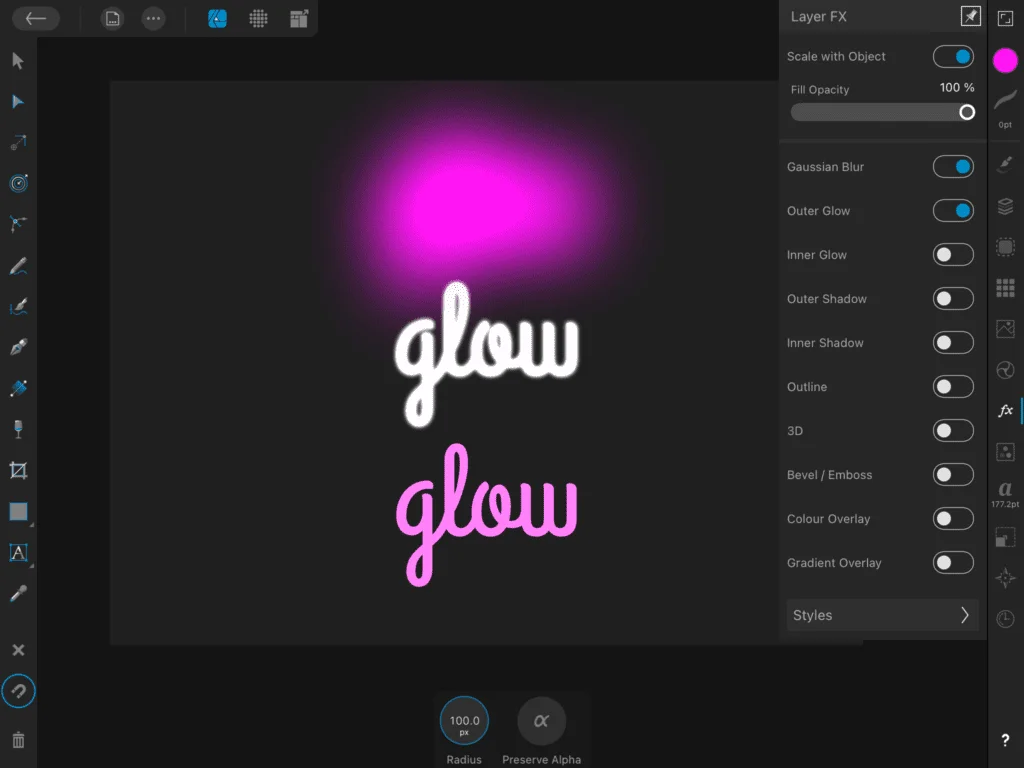This screenshot has width=1024, height=768.
Task: Switch to the Pixel persona
Action: (258, 18)
